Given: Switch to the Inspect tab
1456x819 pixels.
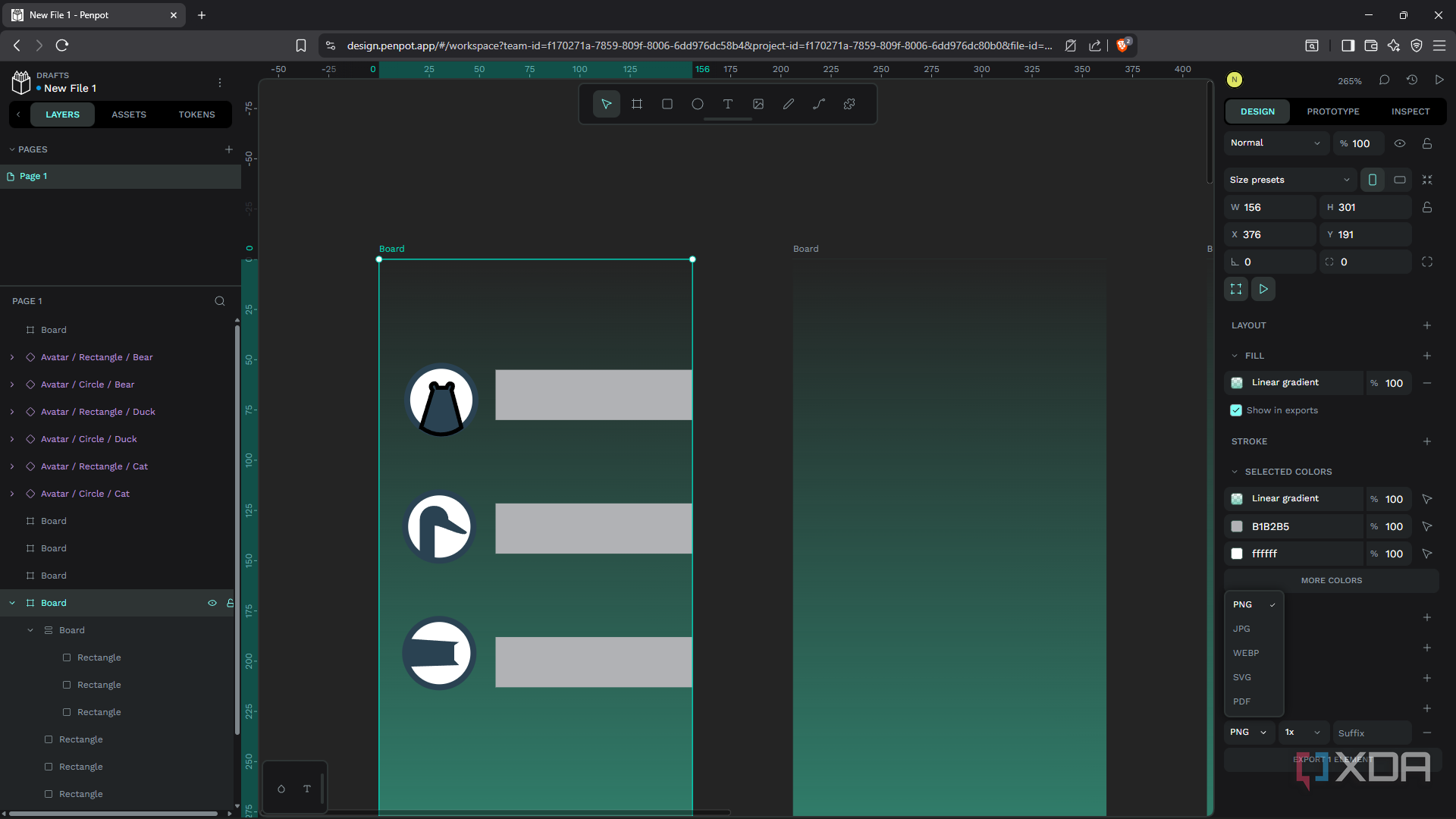Looking at the screenshot, I should (1410, 111).
